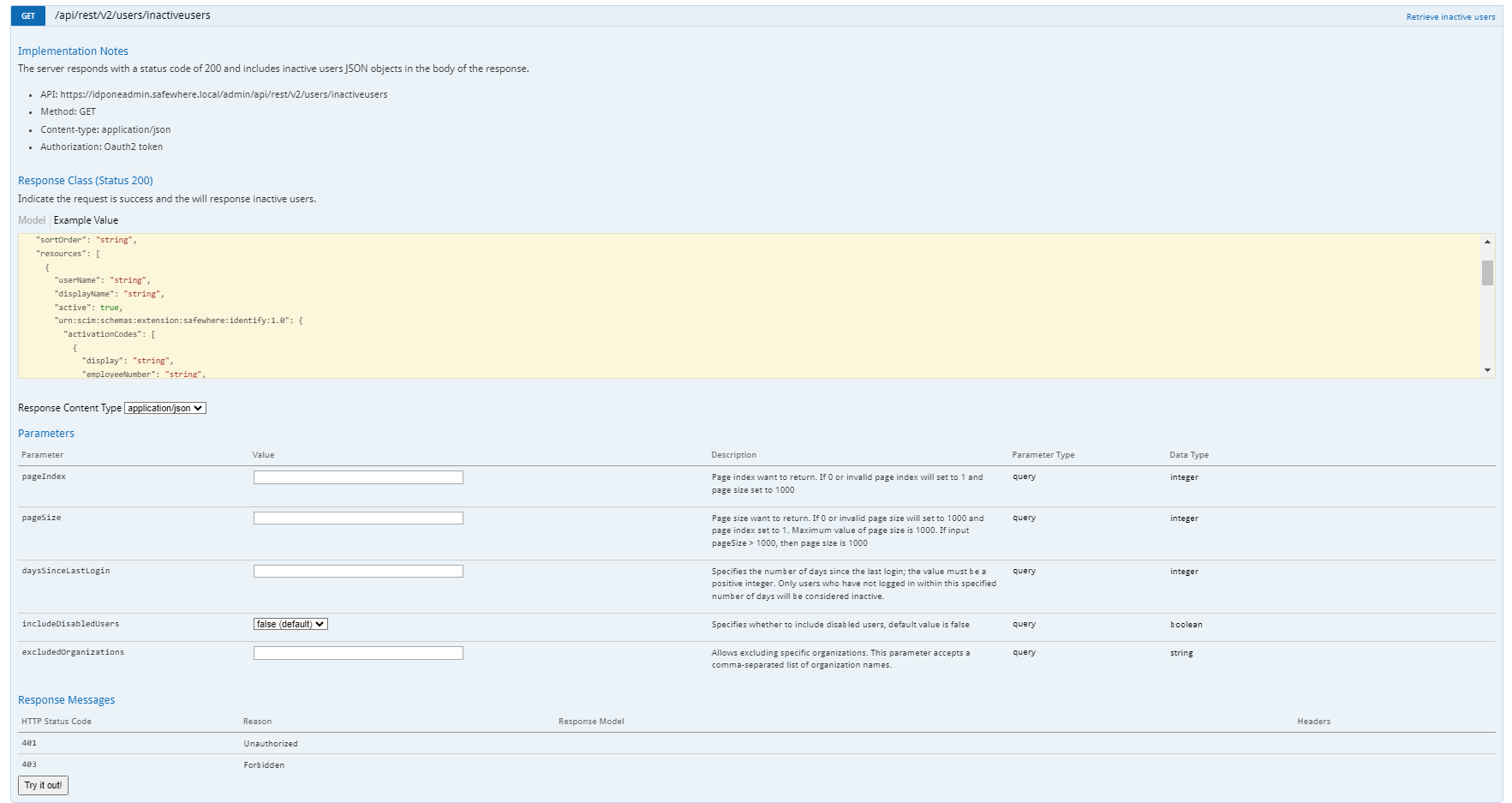Click the example JSON scrollbar up arrow
This screenshot has height=803, width=1512.
pyautogui.click(x=1487, y=242)
